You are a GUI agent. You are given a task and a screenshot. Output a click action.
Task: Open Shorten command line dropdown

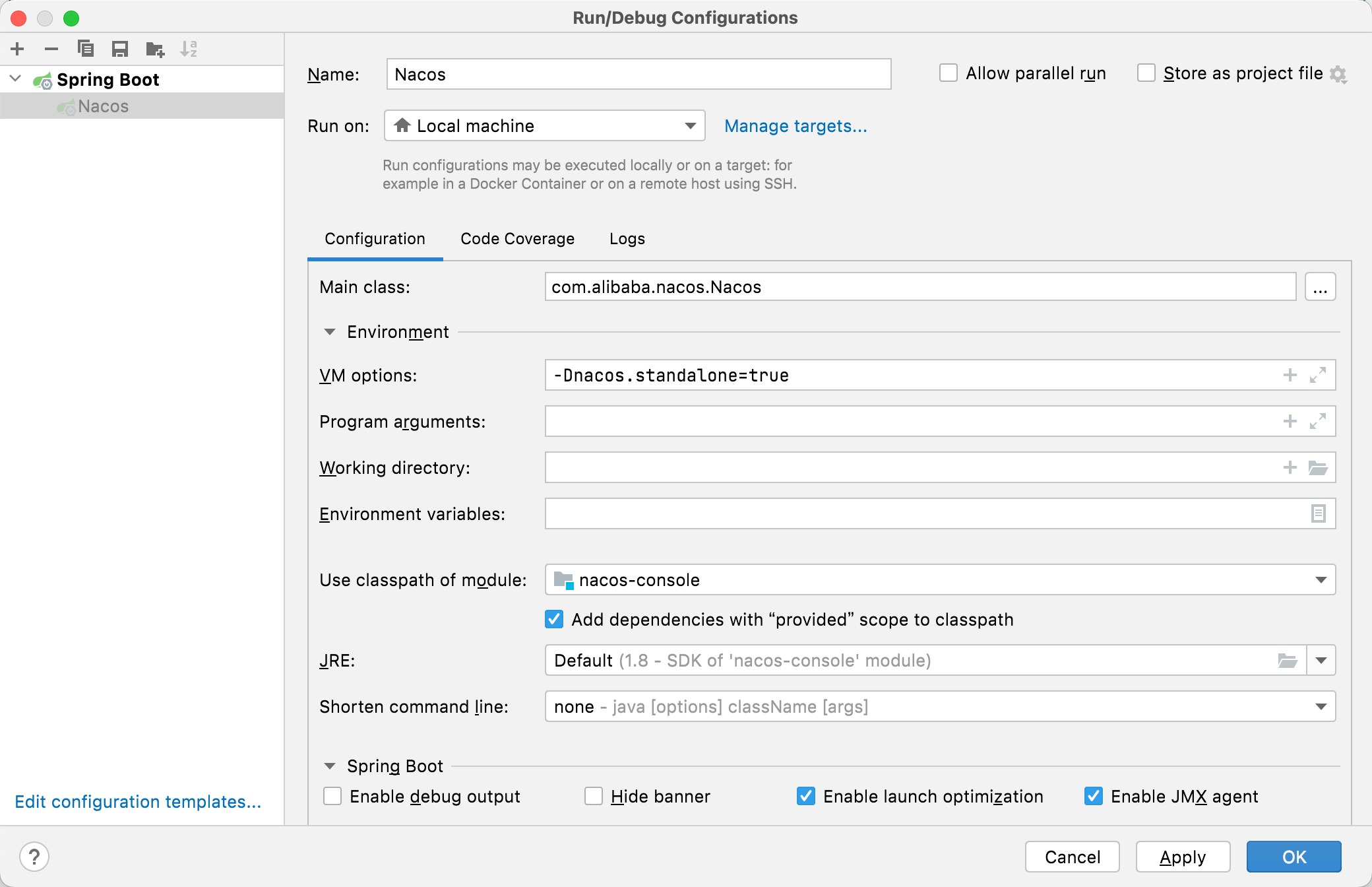[x=941, y=706]
